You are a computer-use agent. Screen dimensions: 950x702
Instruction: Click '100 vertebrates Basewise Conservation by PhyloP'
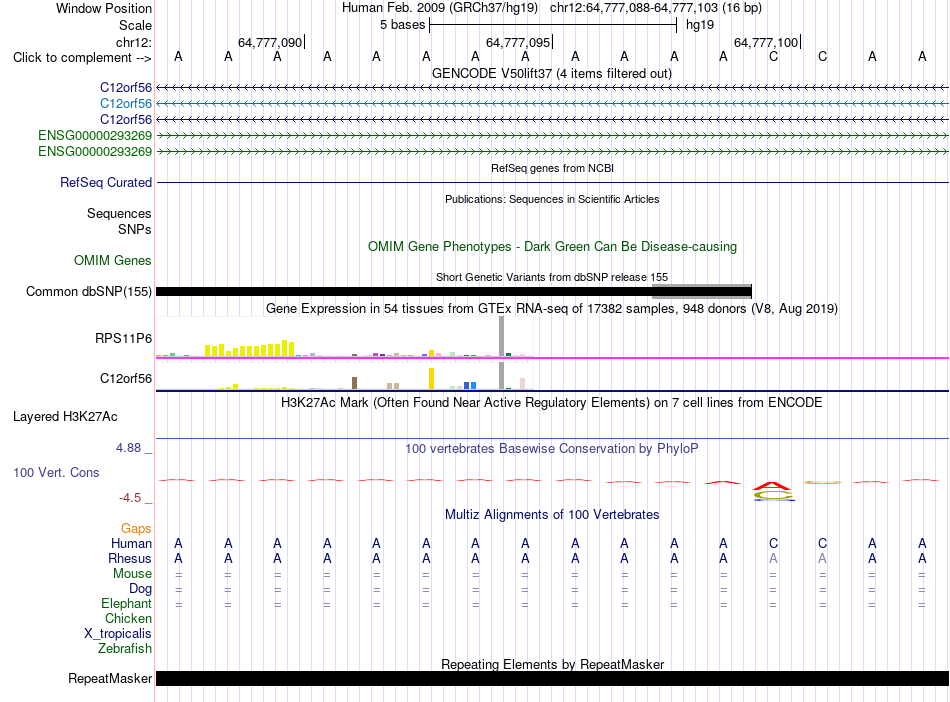pyautogui.click(x=551, y=449)
